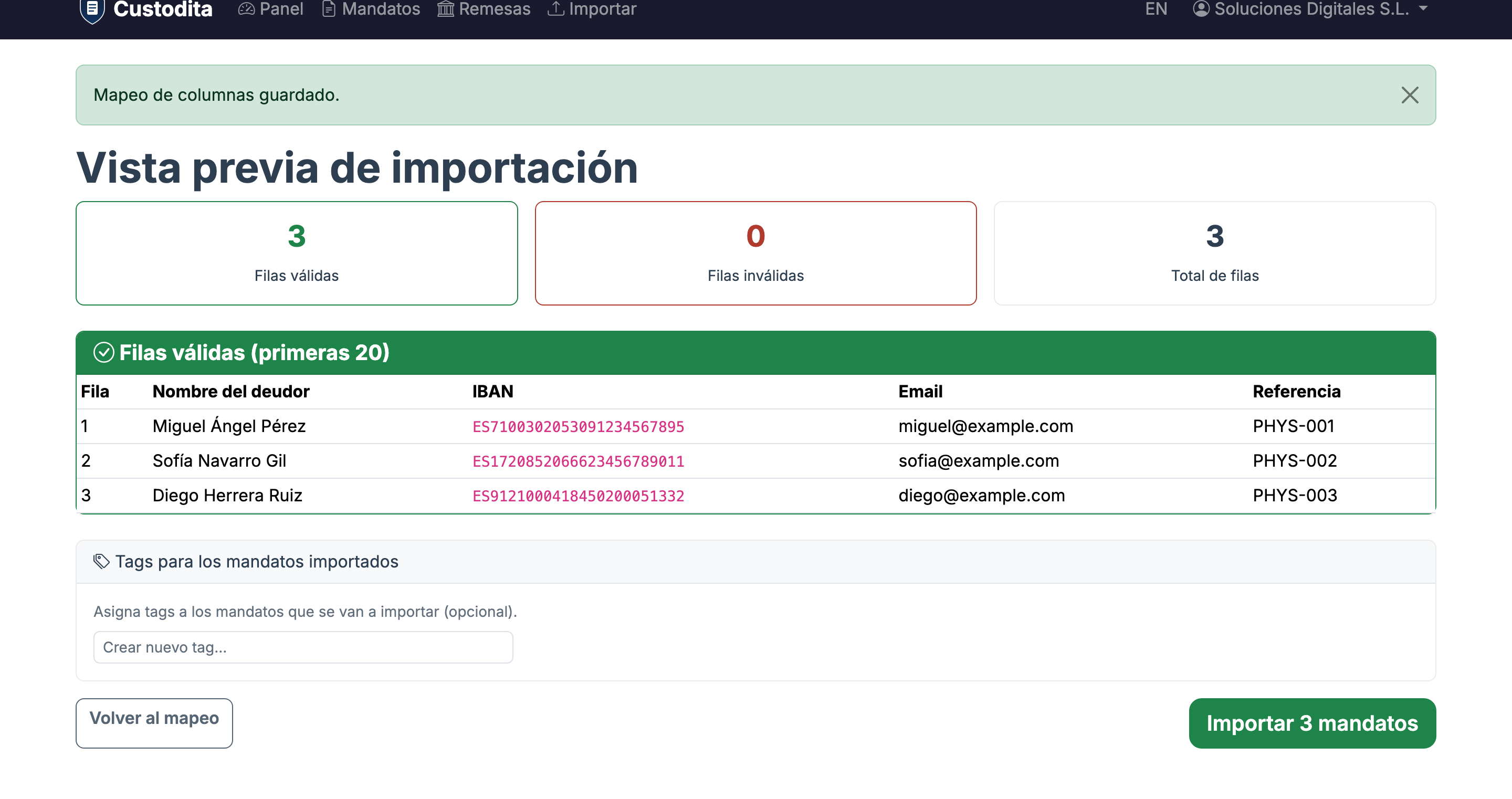Select the Filas inválidas counter card
This screenshot has height=799, width=1512.
(756, 253)
